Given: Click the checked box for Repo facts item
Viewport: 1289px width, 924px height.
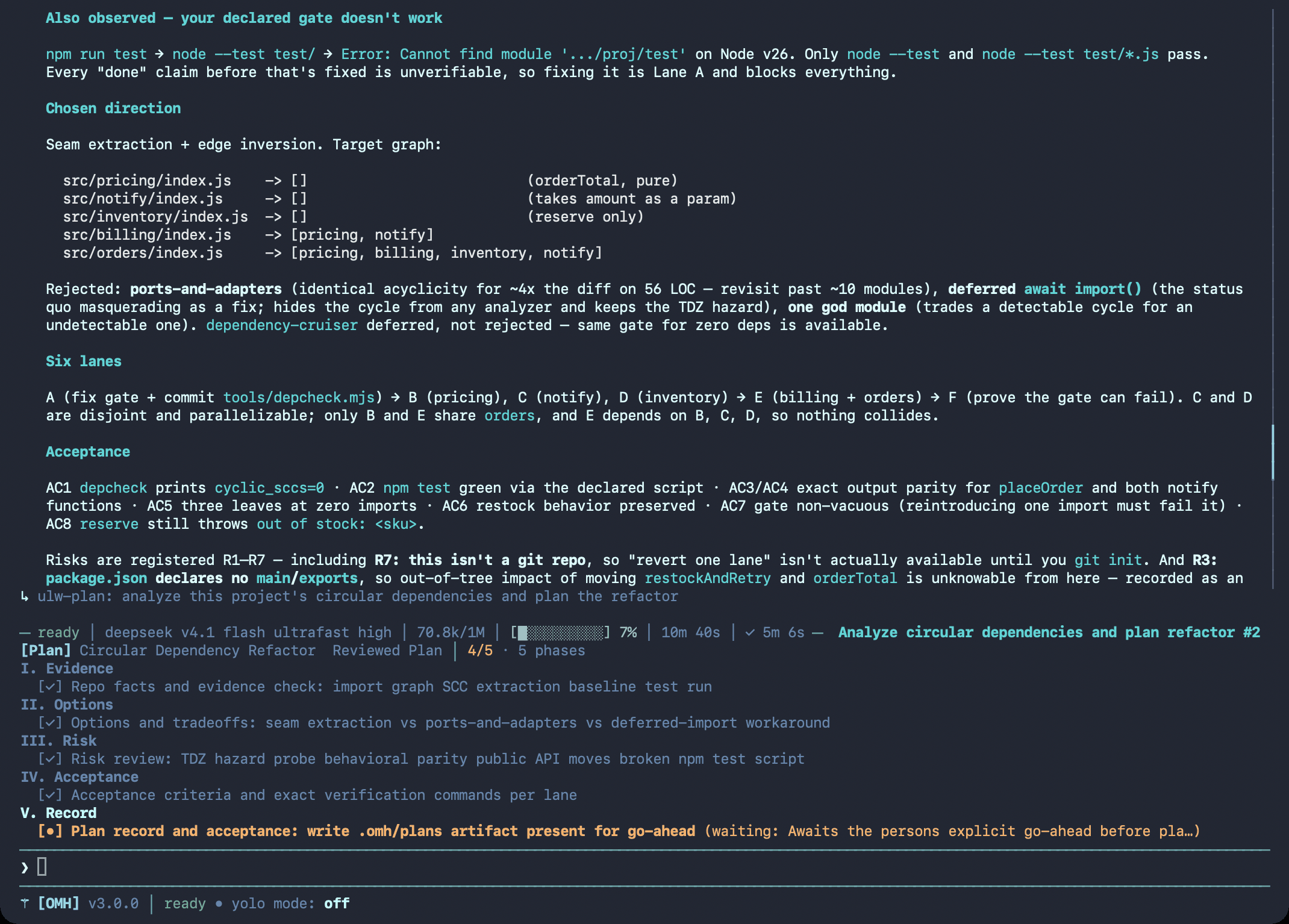Looking at the screenshot, I should tap(50, 687).
